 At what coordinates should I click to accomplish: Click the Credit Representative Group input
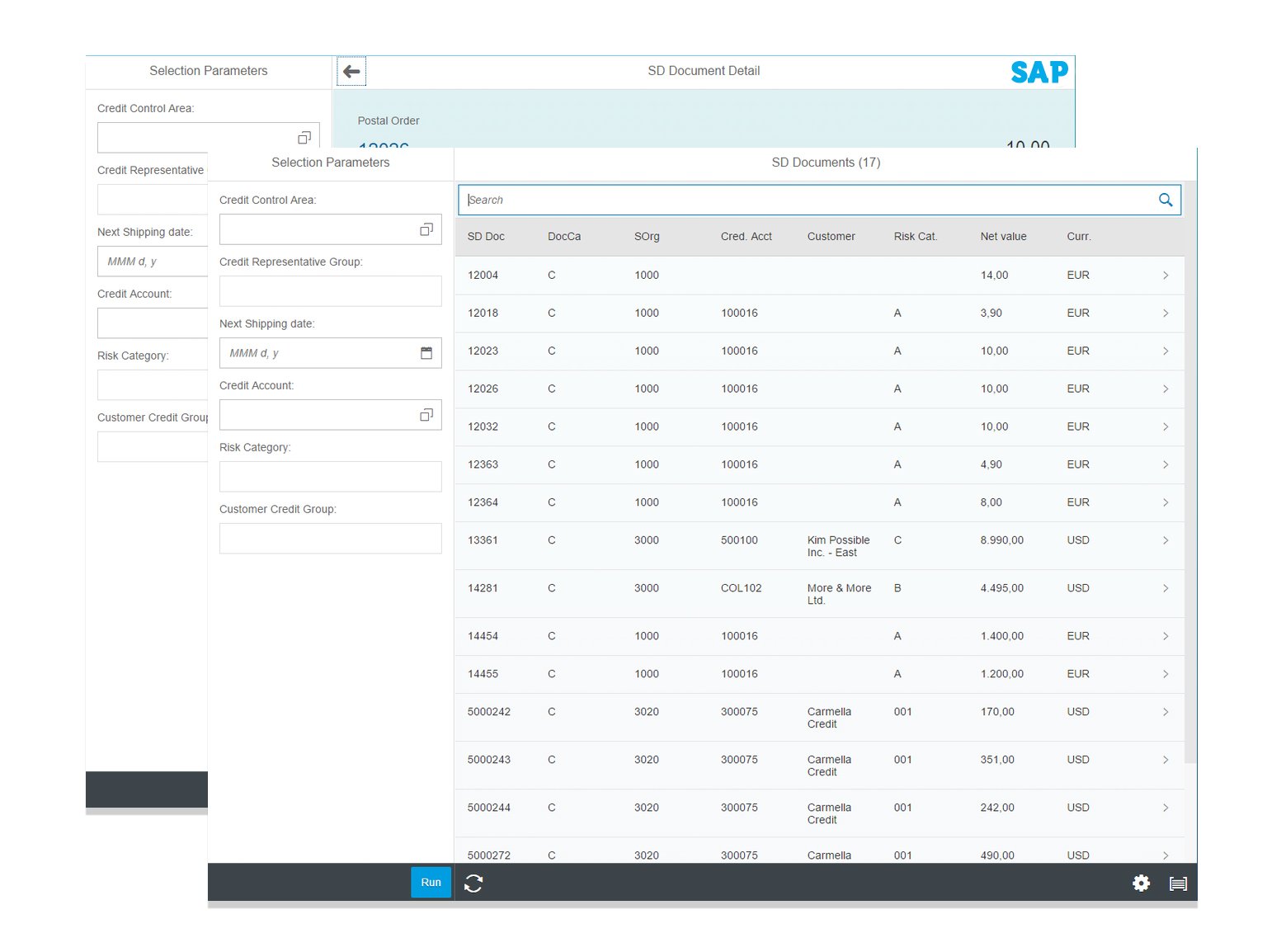coord(331,291)
